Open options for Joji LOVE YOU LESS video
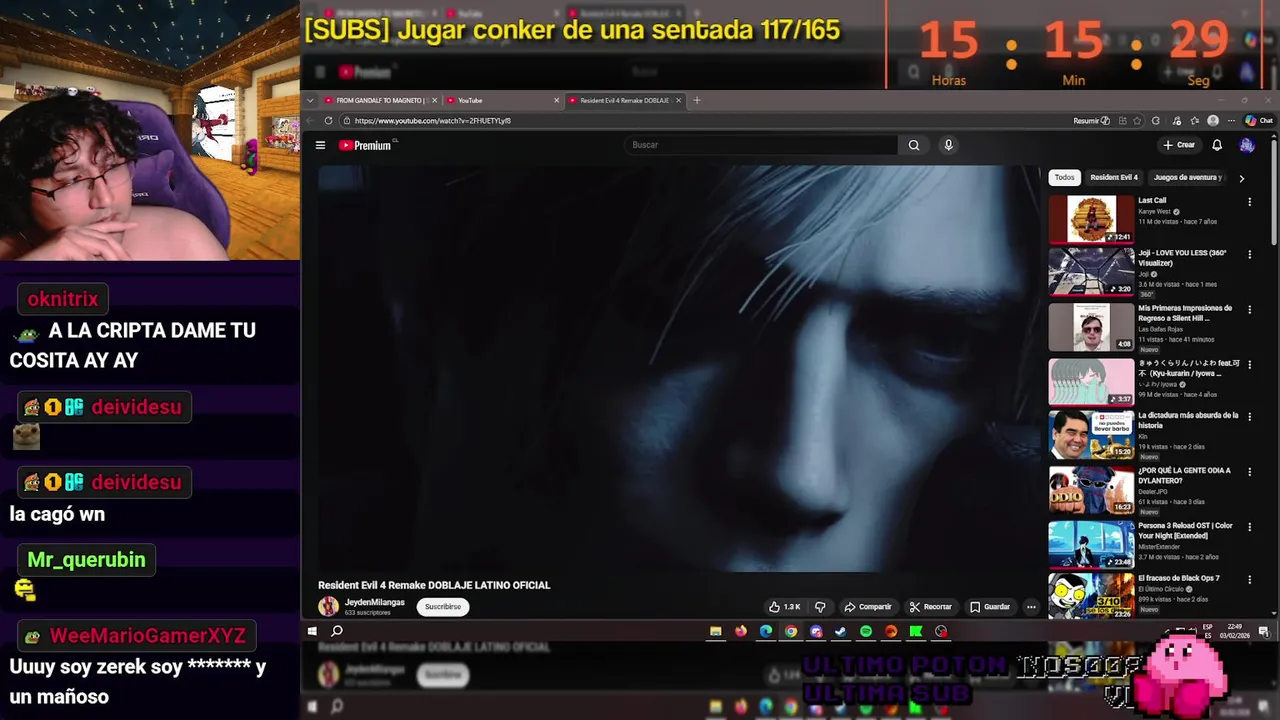This screenshot has width=1280, height=720. pos(1249,254)
